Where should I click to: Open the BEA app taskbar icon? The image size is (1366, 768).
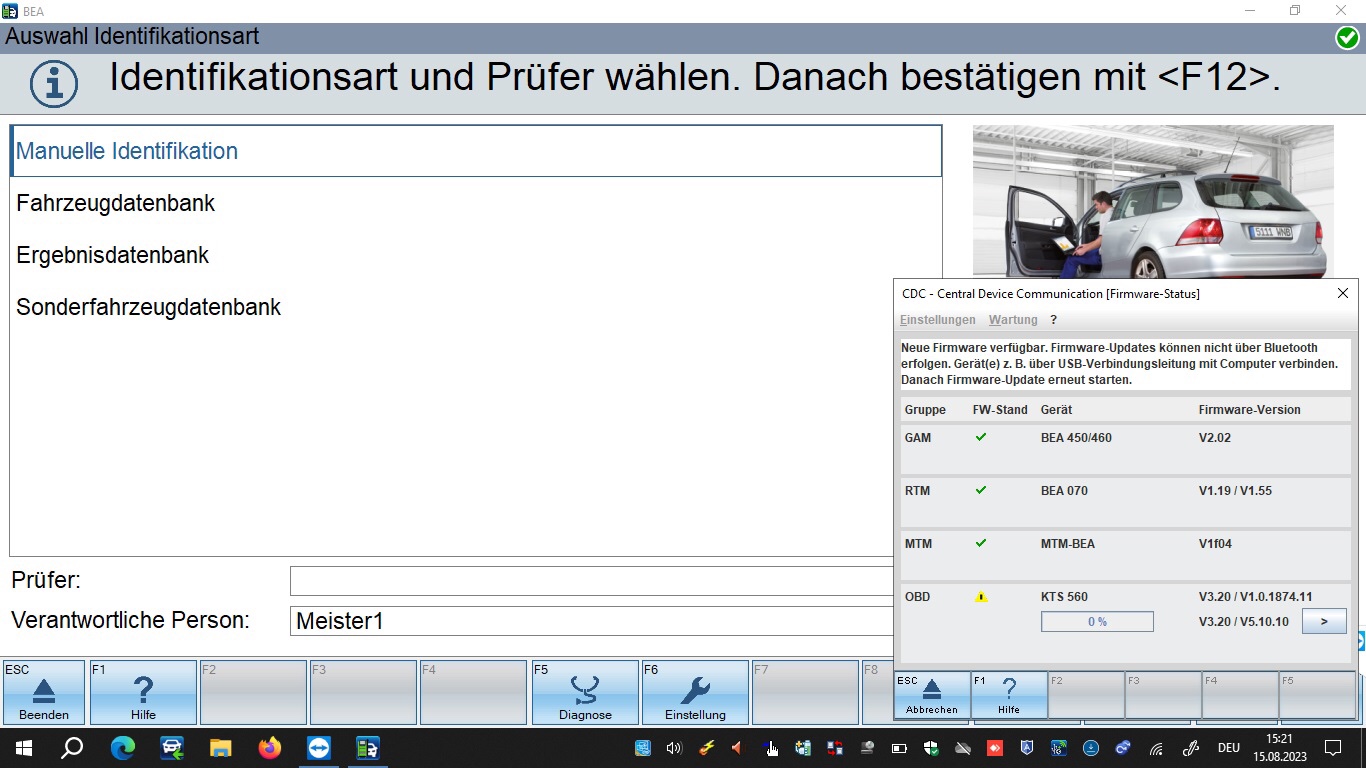tap(368, 747)
